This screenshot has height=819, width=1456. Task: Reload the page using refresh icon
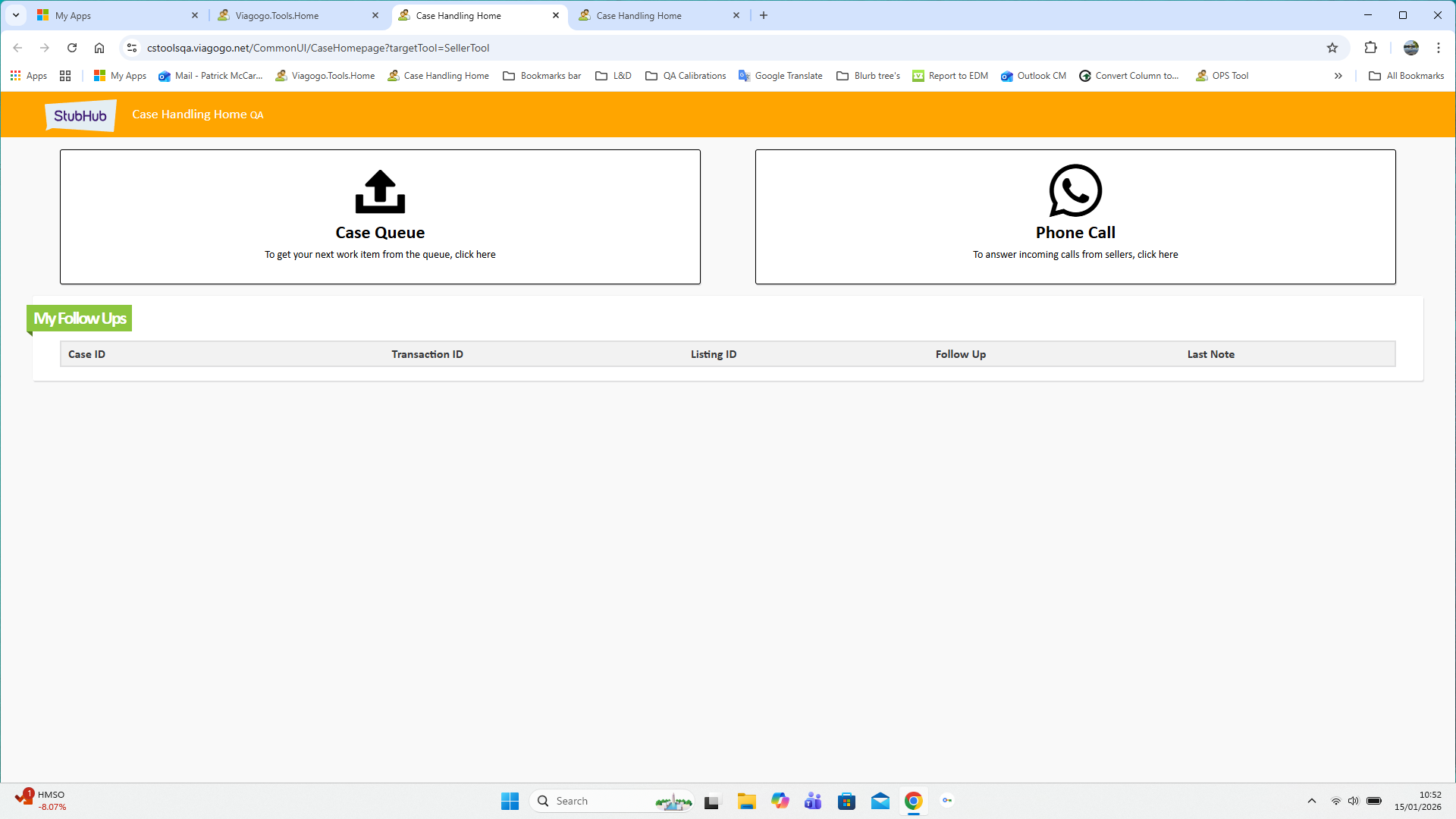click(x=72, y=48)
